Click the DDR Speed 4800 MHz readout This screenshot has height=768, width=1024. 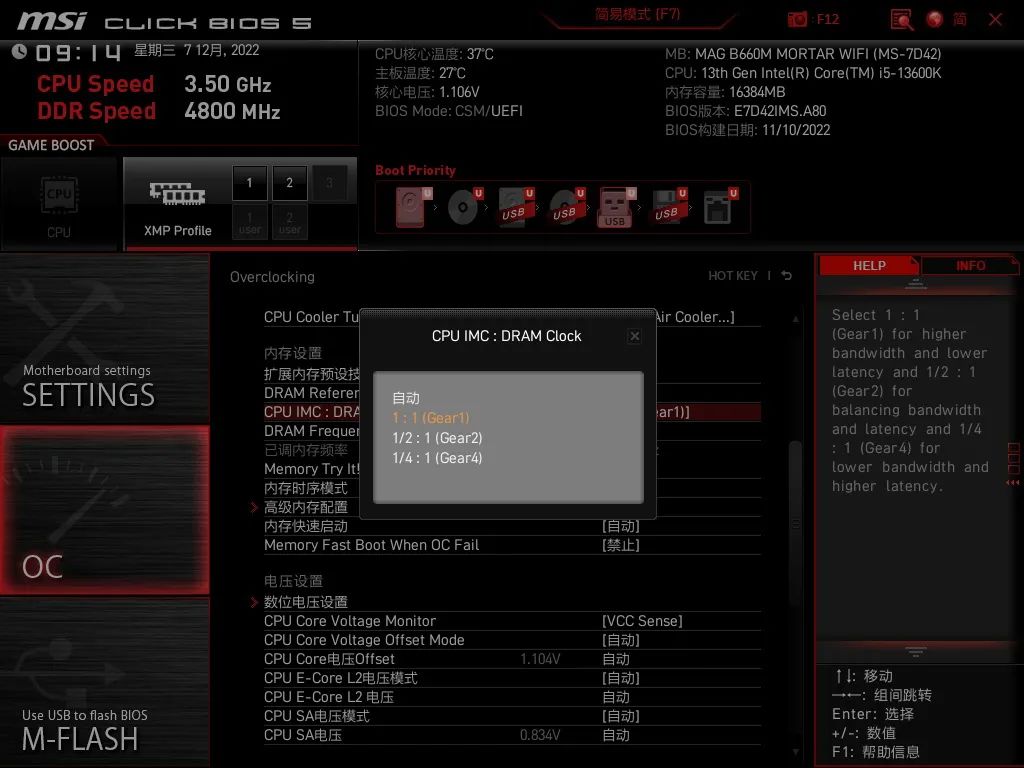[x=159, y=111]
